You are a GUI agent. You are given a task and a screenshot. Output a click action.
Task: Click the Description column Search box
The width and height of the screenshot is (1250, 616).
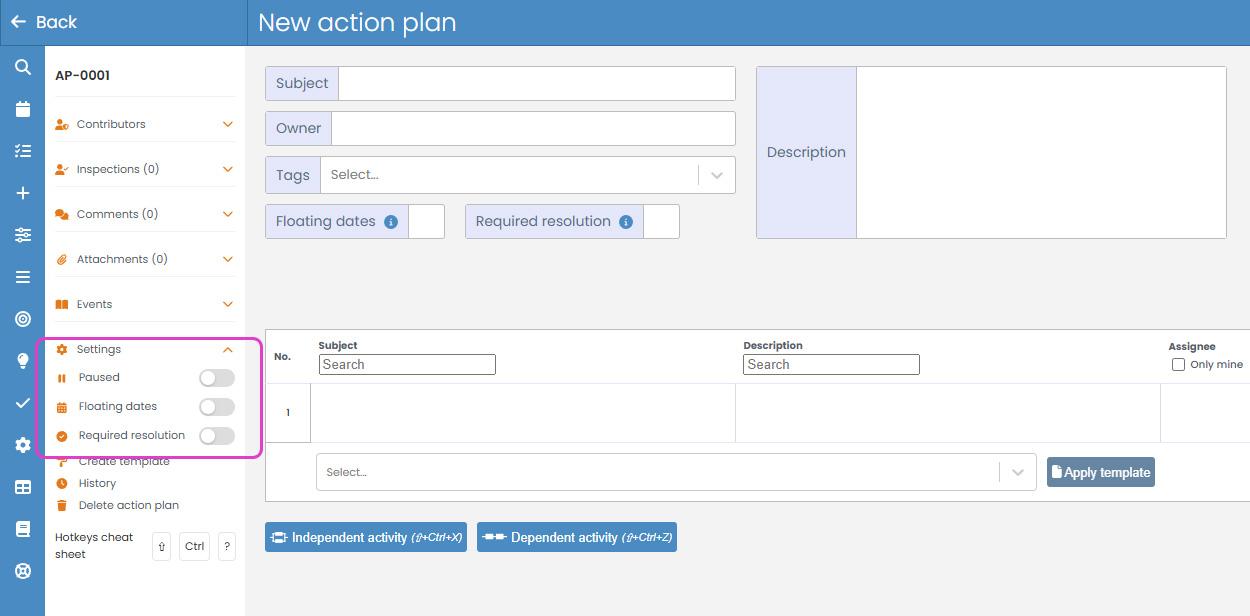point(831,364)
